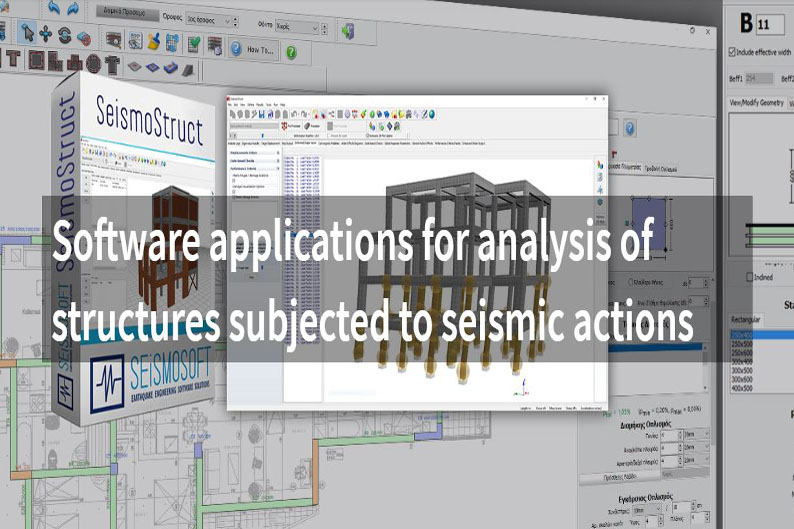This screenshot has height=529, width=794.
Task: Click the globe icon at SeismoStruct toolbar end
Action: (x=431, y=114)
